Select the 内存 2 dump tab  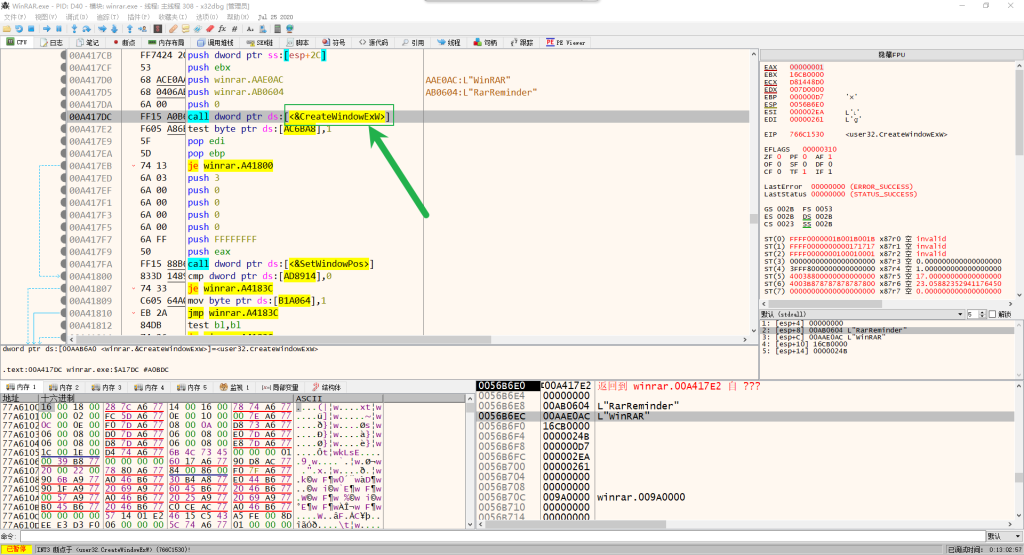point(65,386)
